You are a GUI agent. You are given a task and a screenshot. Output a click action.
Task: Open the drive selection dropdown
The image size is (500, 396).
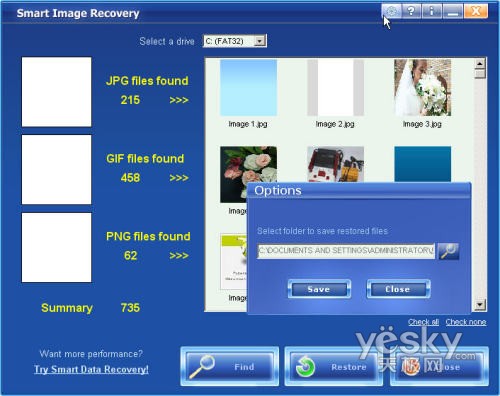(x=260, y=41)
